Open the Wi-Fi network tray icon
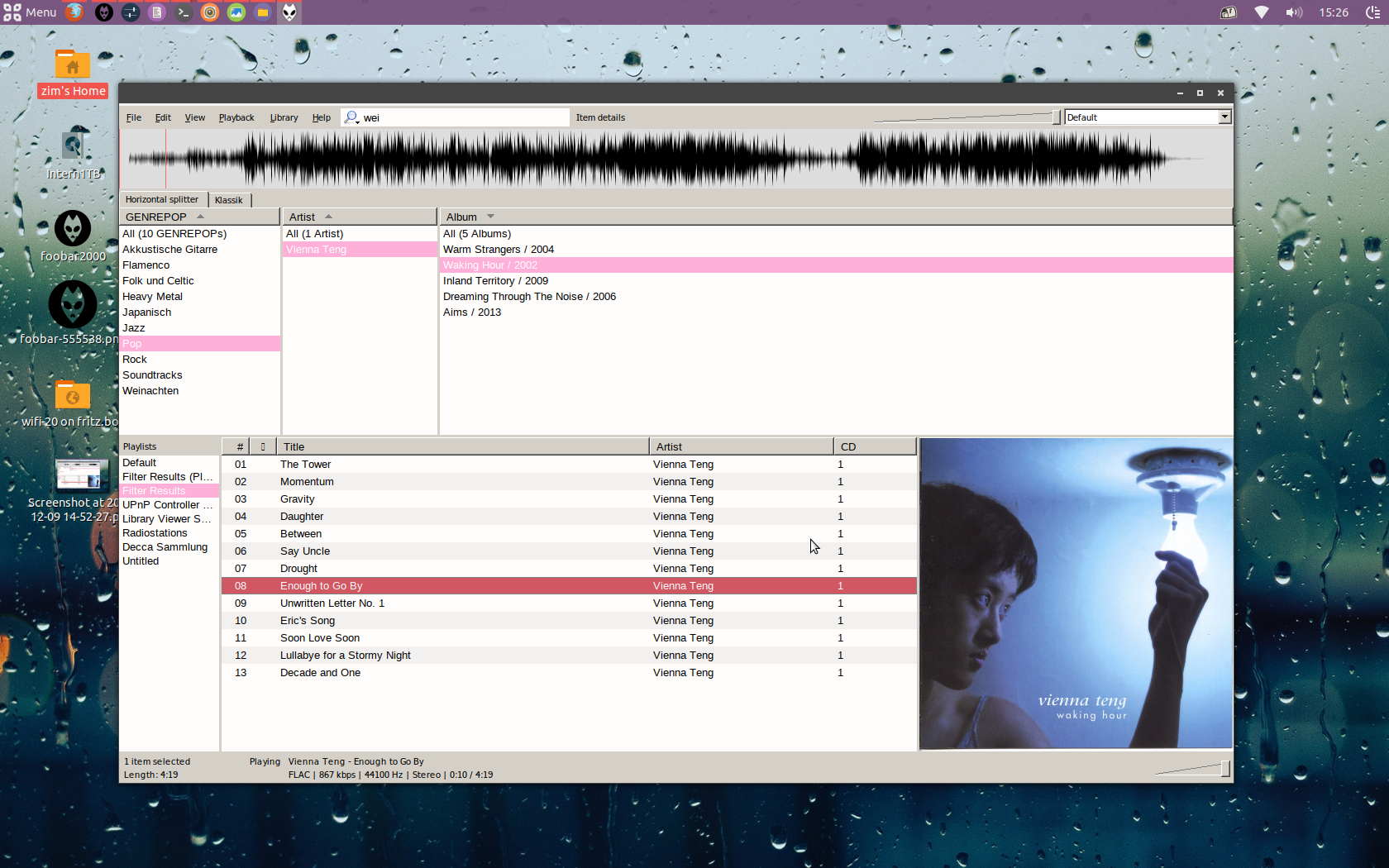The height and width of the screenshot is (868, 1389). [x=1262, y=12]
